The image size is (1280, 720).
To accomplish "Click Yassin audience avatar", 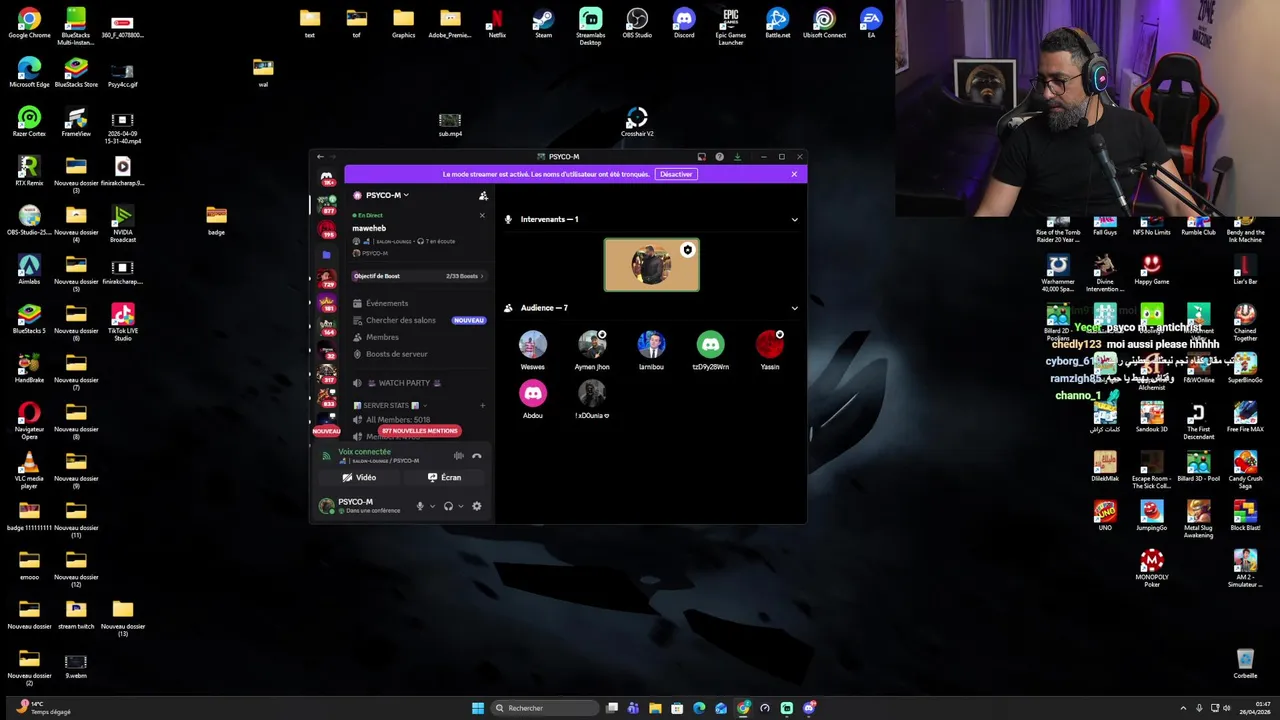I will [x=770, y=344].
